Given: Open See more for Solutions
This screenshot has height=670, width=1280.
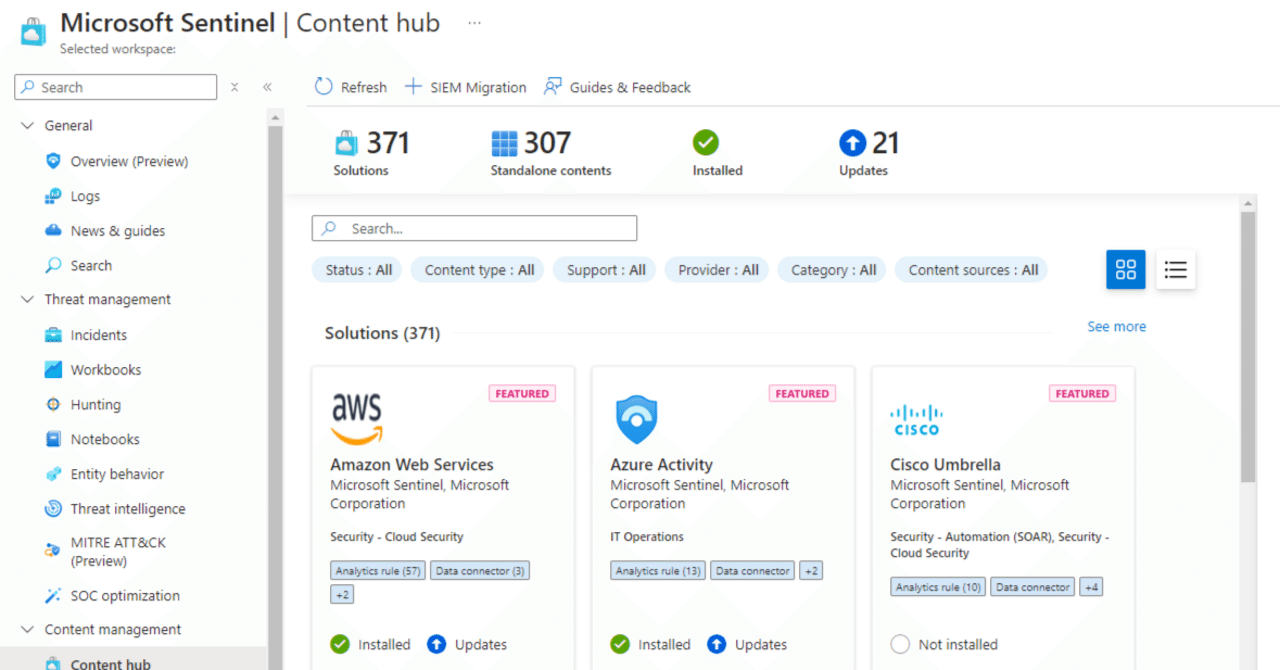Looking at the screenshot, I should click(1116, 326).
